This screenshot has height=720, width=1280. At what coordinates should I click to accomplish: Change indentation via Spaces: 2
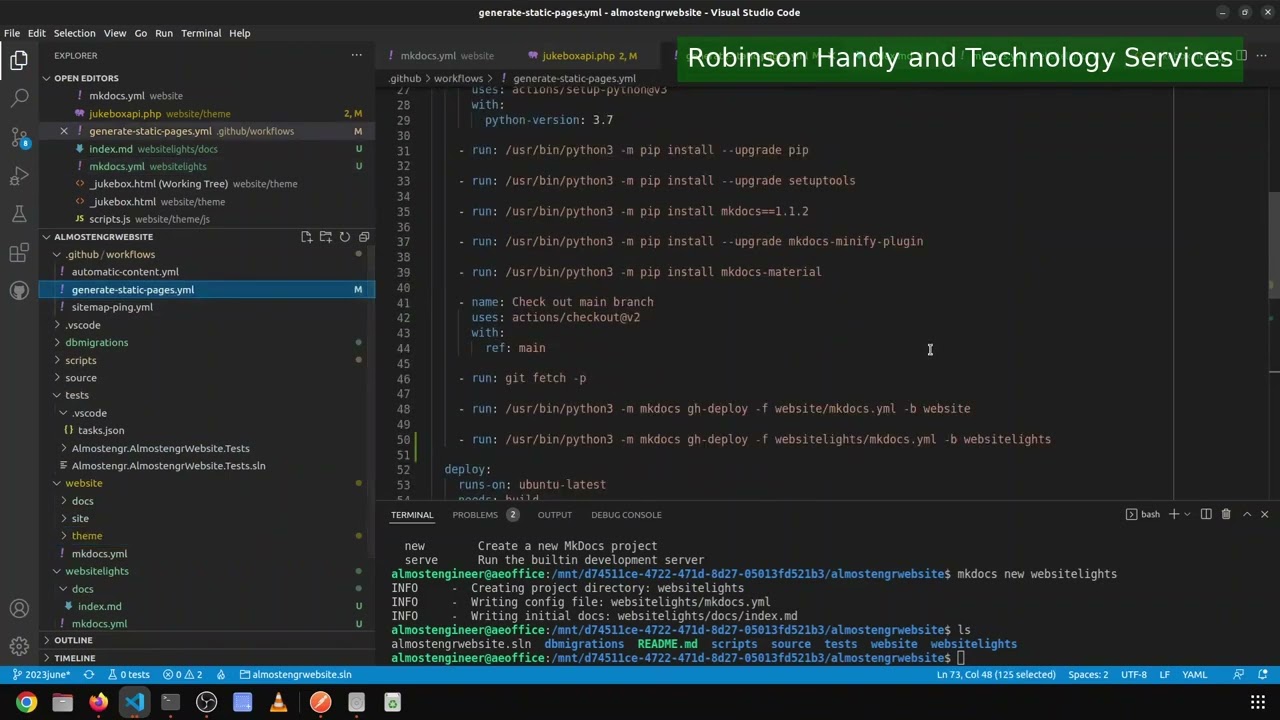[x=1088, y=674]
